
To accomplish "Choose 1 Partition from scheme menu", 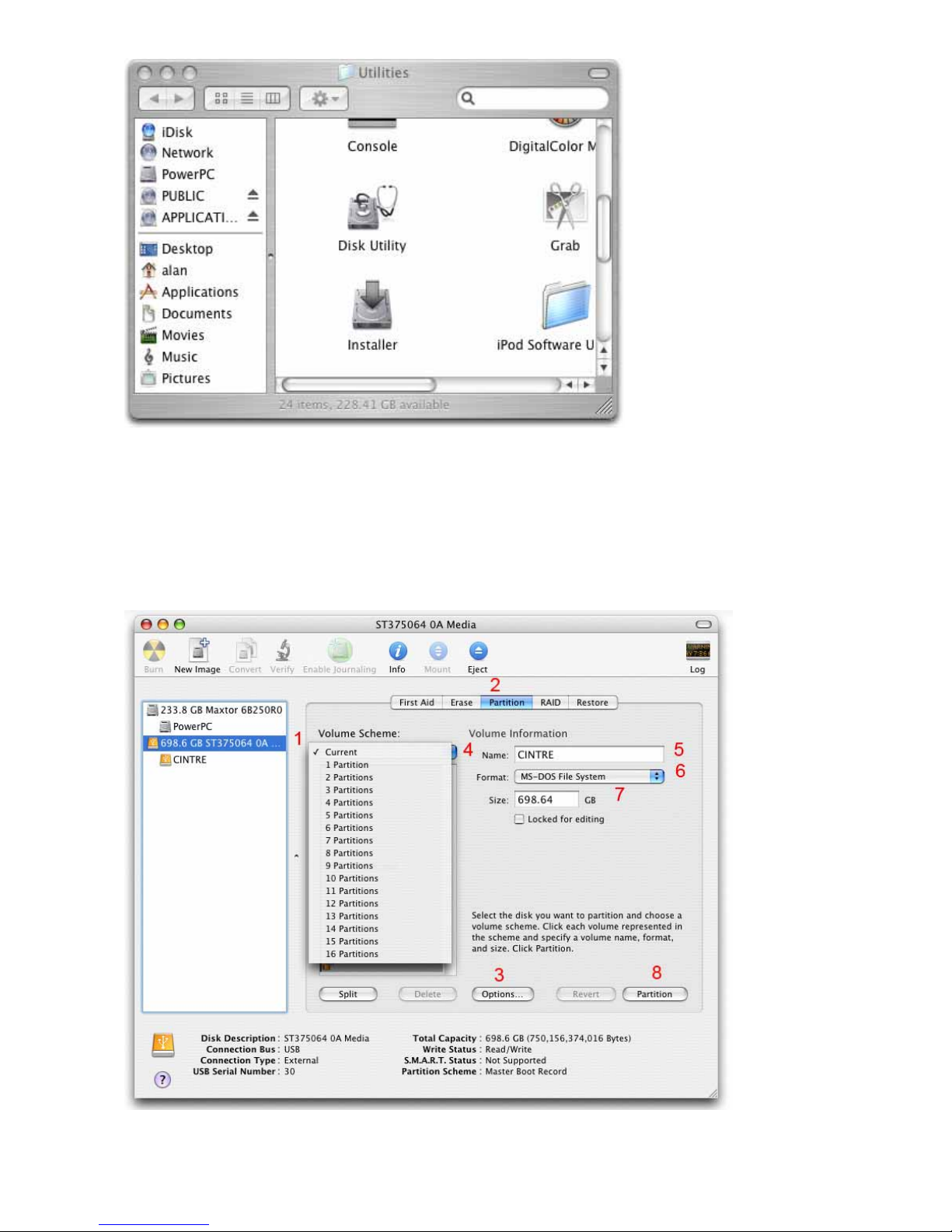I will 380,765.
